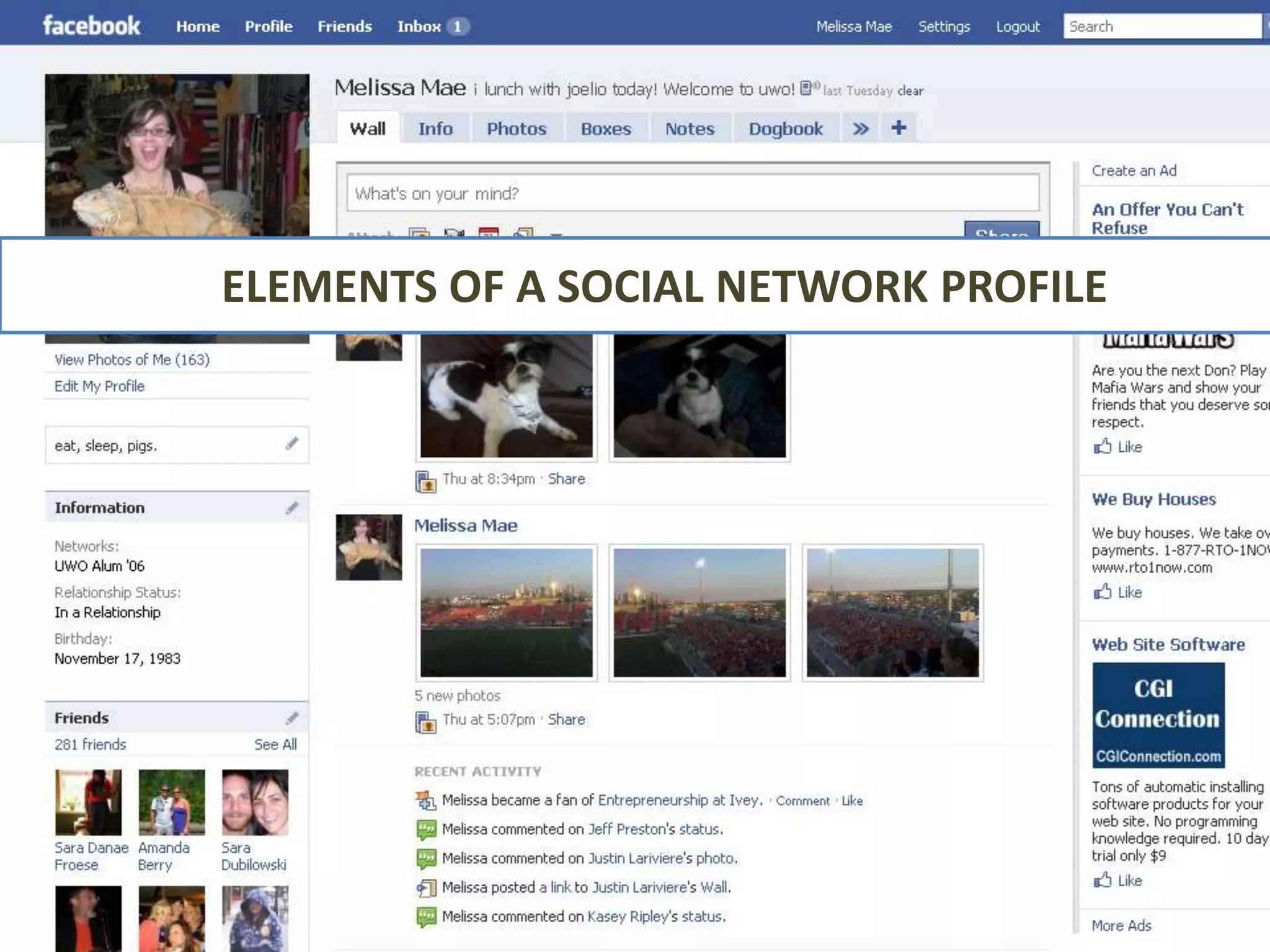Click Edit My Profile
Viewport: 1270px width, 952px height.
[99, 386]
